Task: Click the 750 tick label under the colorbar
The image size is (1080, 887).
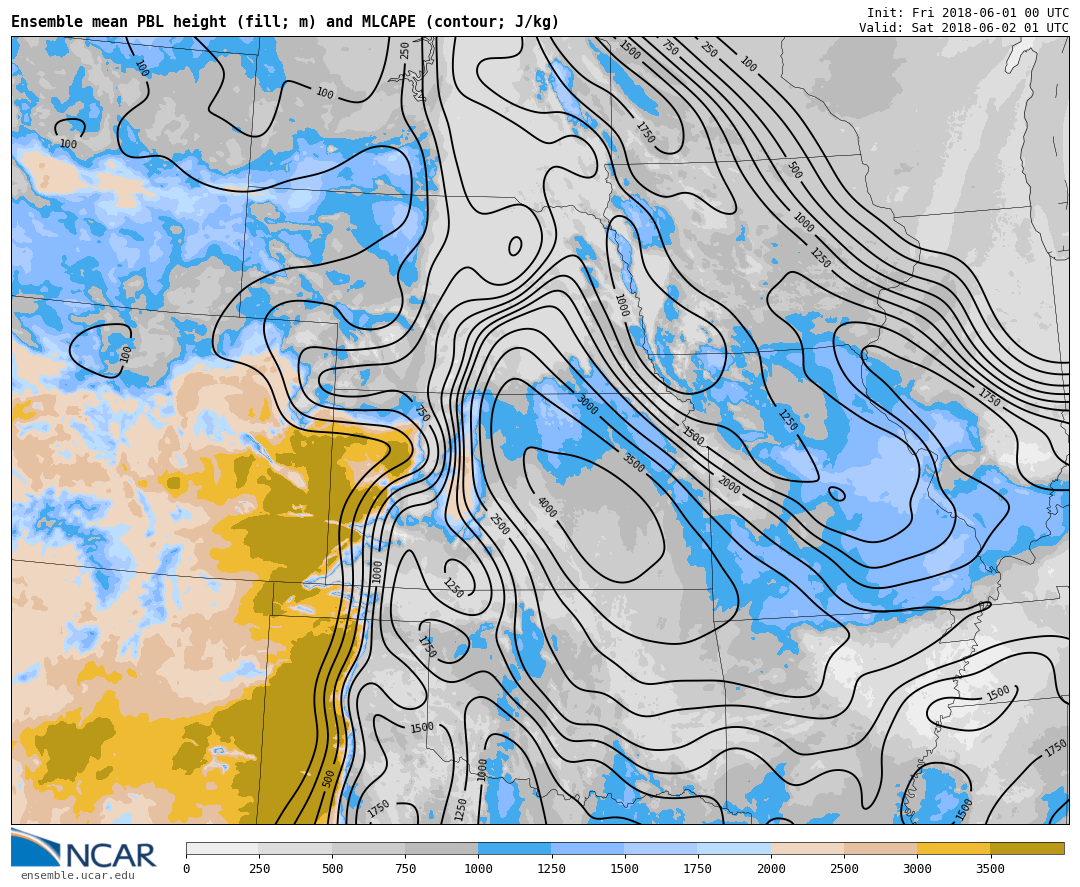Action: point(405,869)
